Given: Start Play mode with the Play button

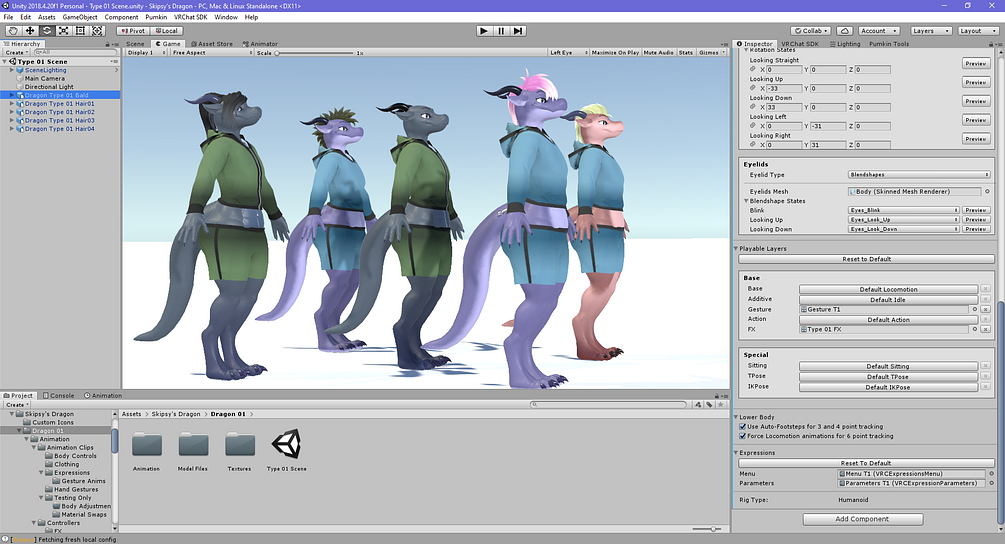Looking at the screenshot, I should [x=484, y=31].
